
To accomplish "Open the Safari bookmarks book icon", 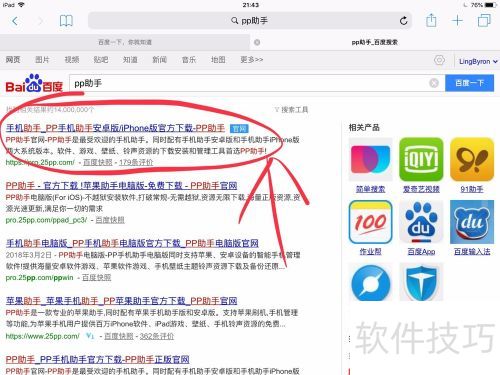I will pos(66,21).
